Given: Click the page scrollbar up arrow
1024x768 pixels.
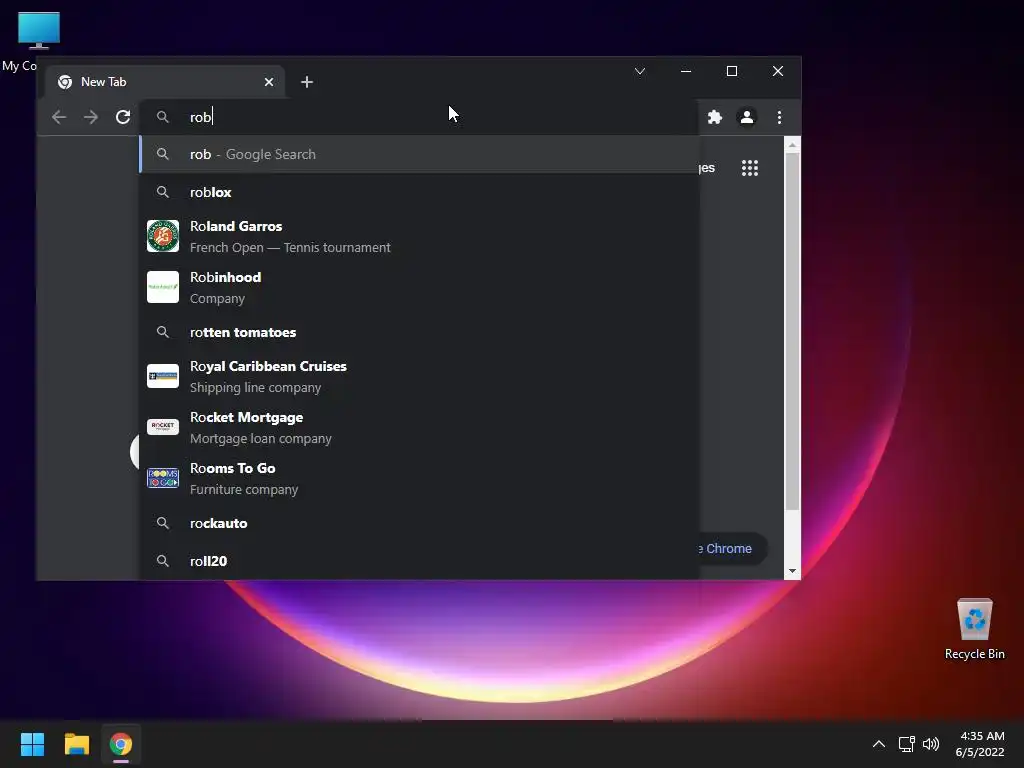Looking at the screenshot, I should click(792, 145).
